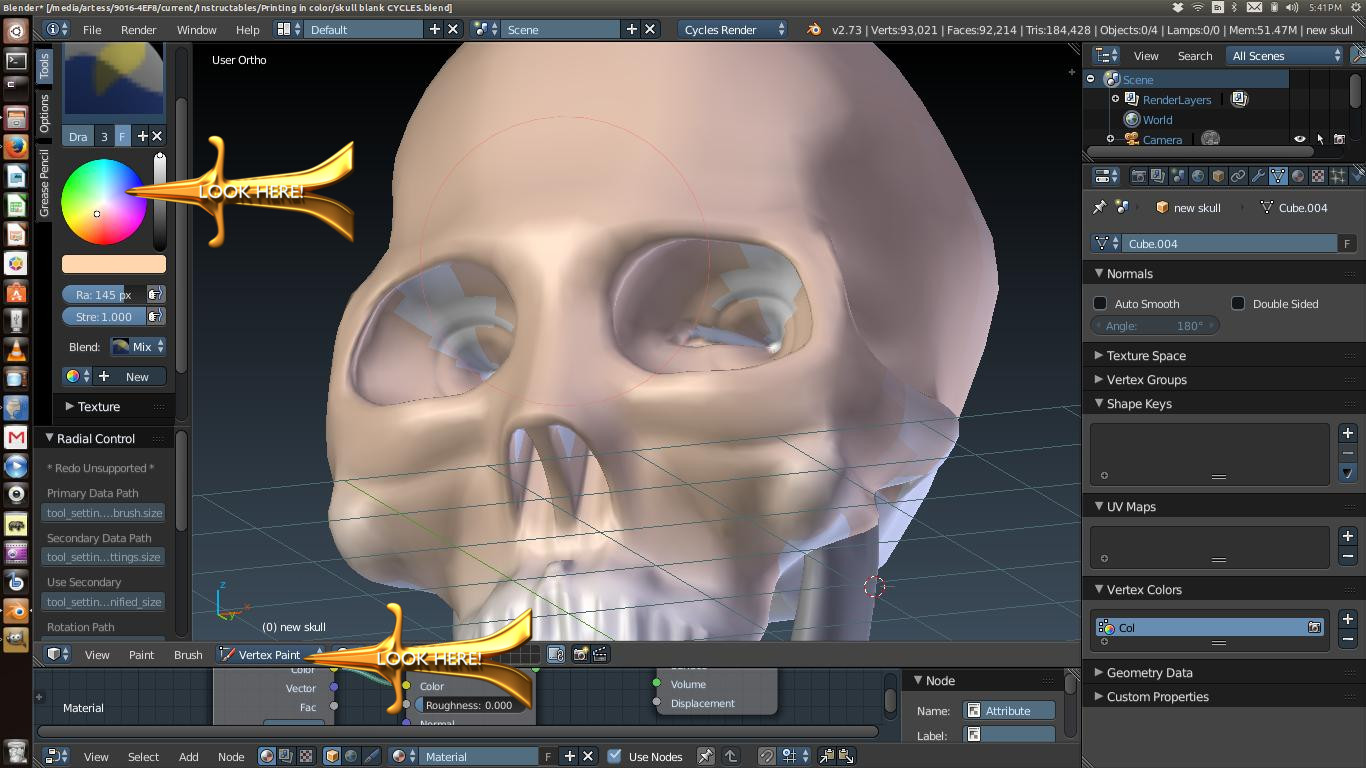Enable Double Sided checkbox
1366x768 pixels.
pyautogui.click(x=1238, y=303)
